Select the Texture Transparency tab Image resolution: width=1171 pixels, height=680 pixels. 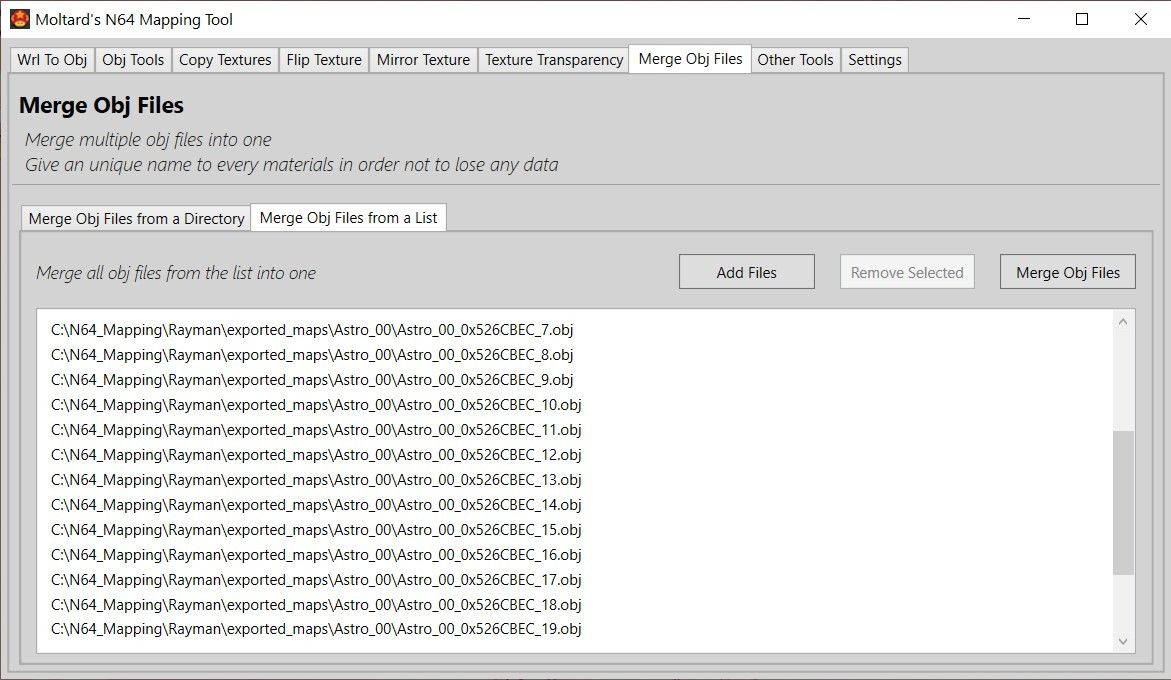553,59
